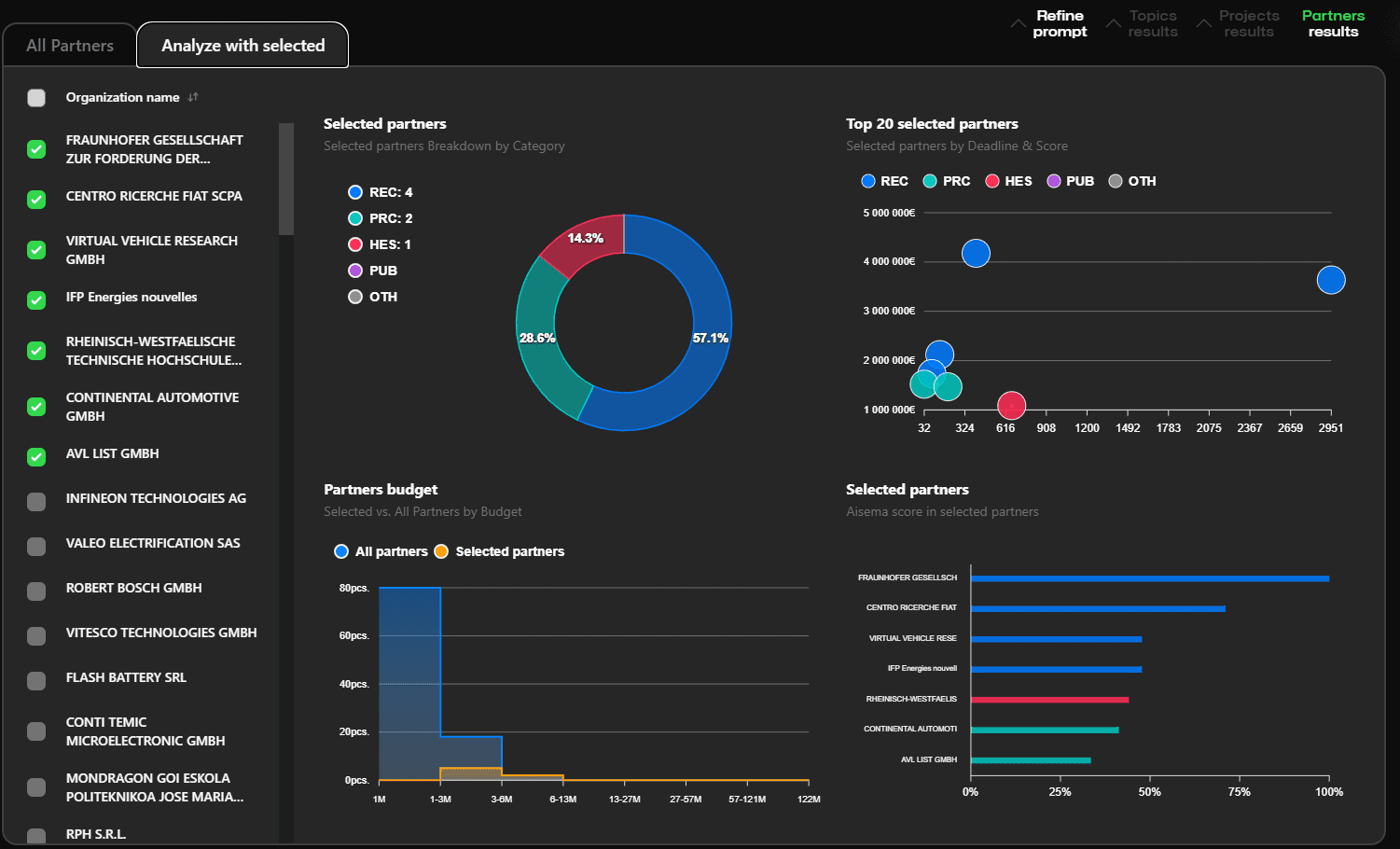The image size is (1400, 849).
Task: Click the orange Selected partners legend marker
Action: [x=441, y=551]
